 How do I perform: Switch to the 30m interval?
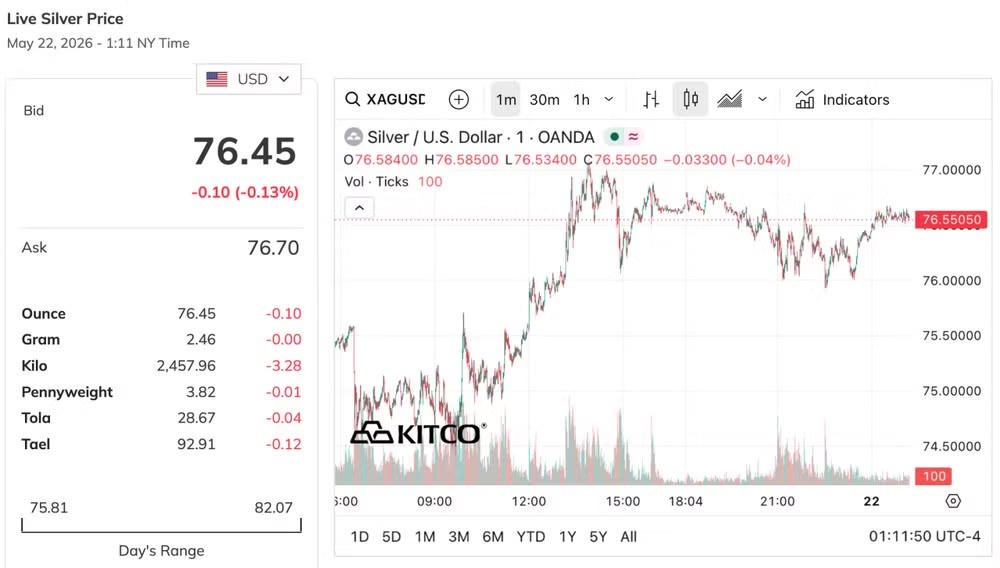(x=544, y=99)
